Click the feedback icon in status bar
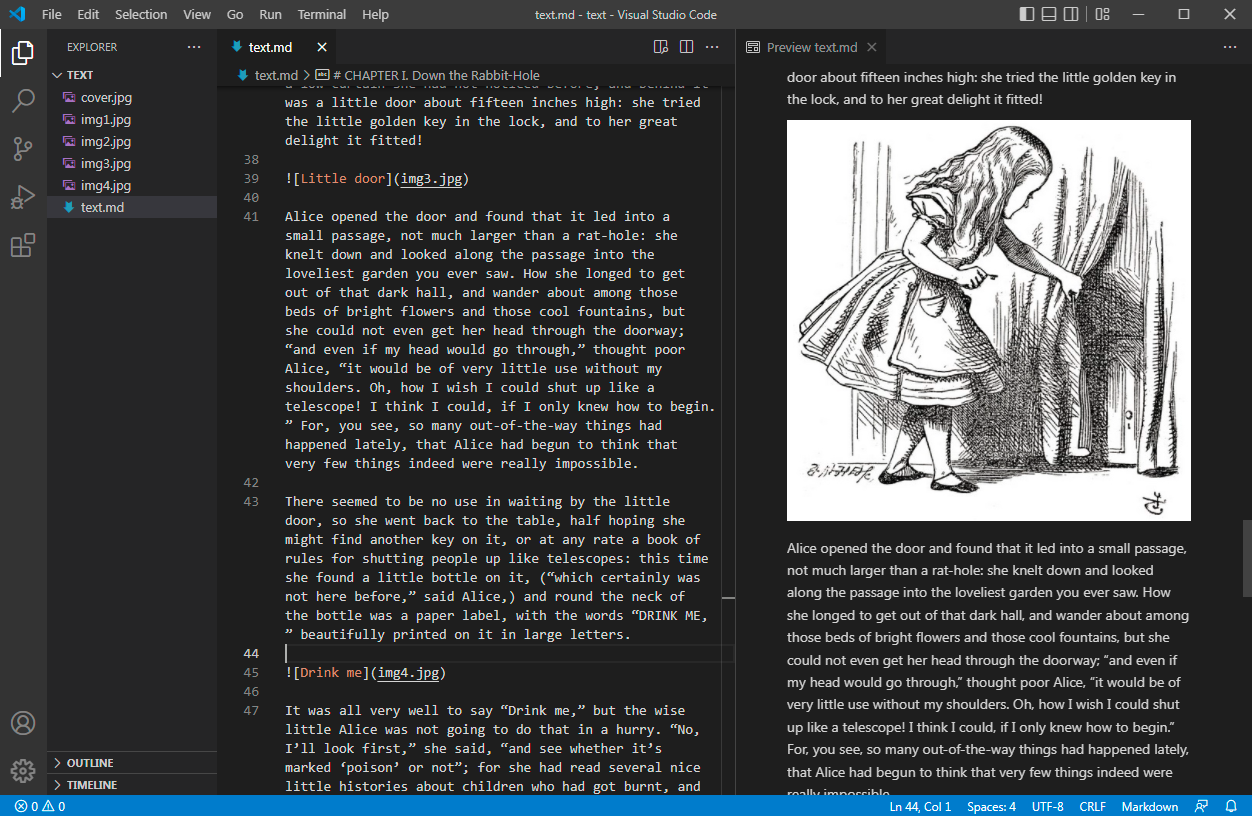Image resolution: width=1252 pixels, height=816 pixels. (x=1203, y=806)
